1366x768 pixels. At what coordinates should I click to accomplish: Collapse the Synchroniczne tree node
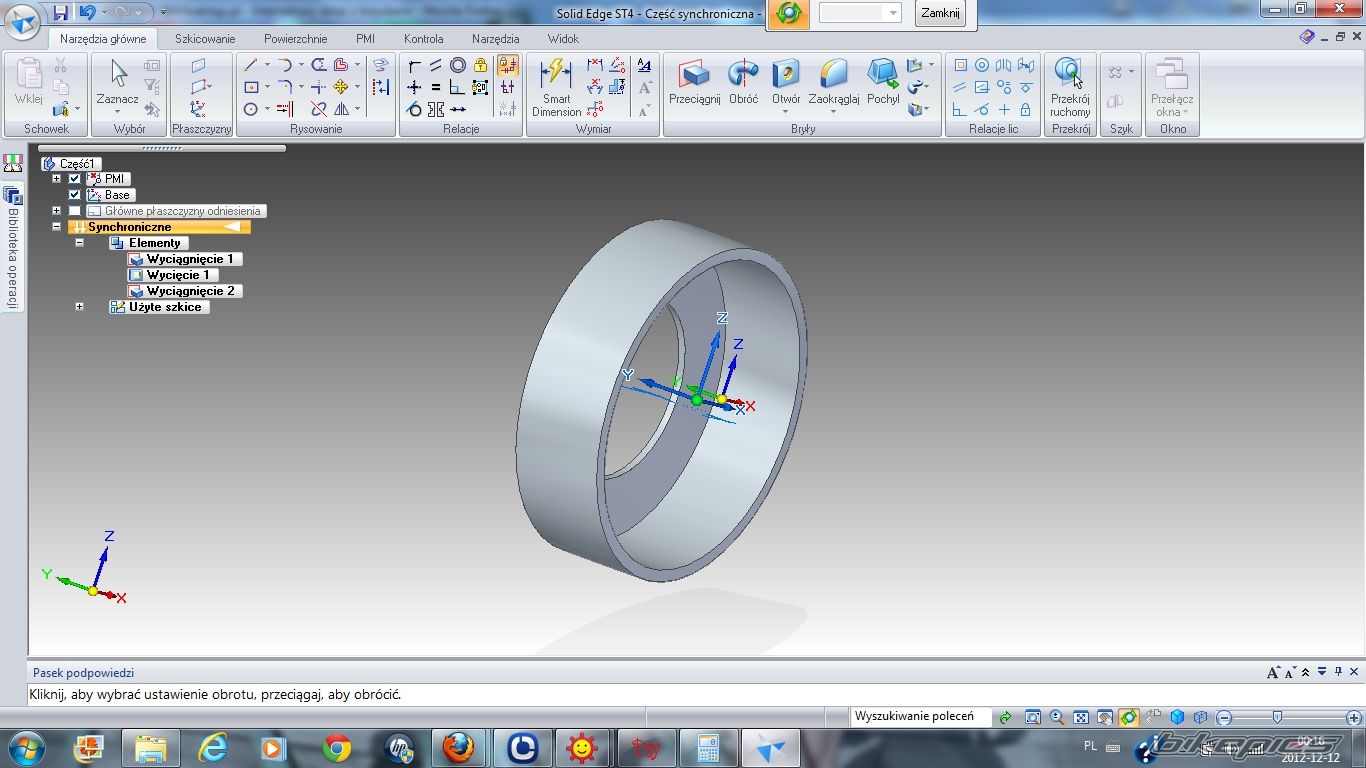coord(57,227)
